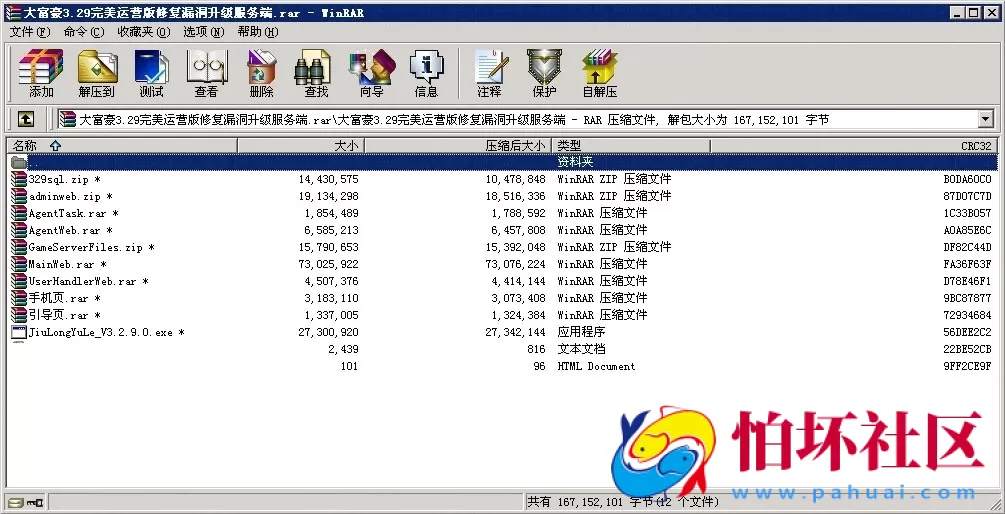Click the parent folder icon in list
The width and height of the screenshot is (1005, 514).
(x=19, y=162)
